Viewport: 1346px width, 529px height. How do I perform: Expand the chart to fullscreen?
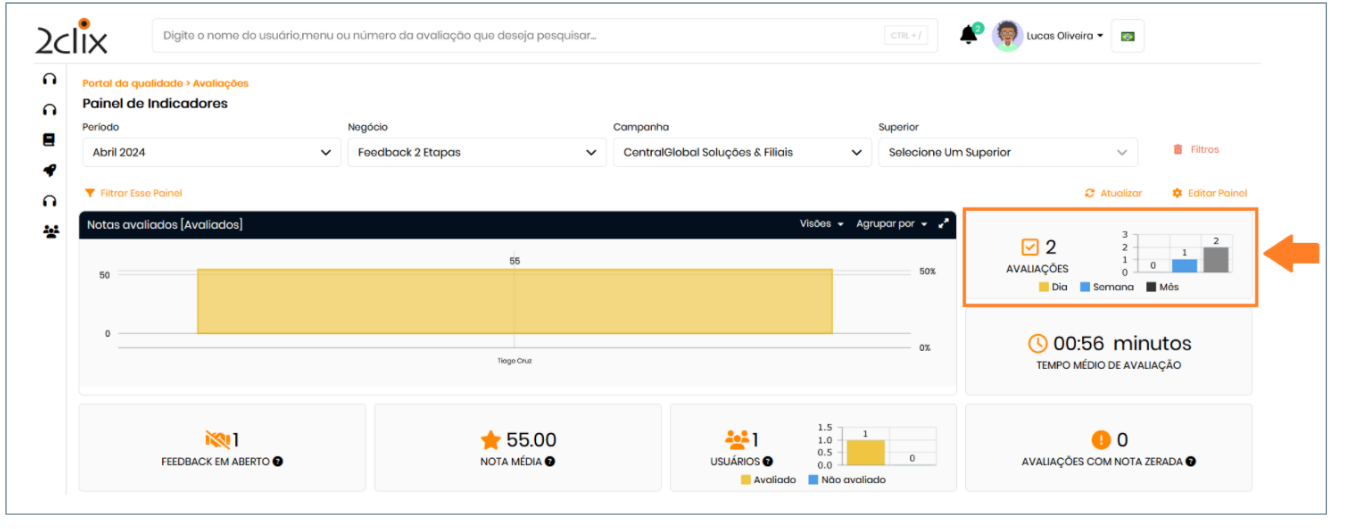[942, 224]
